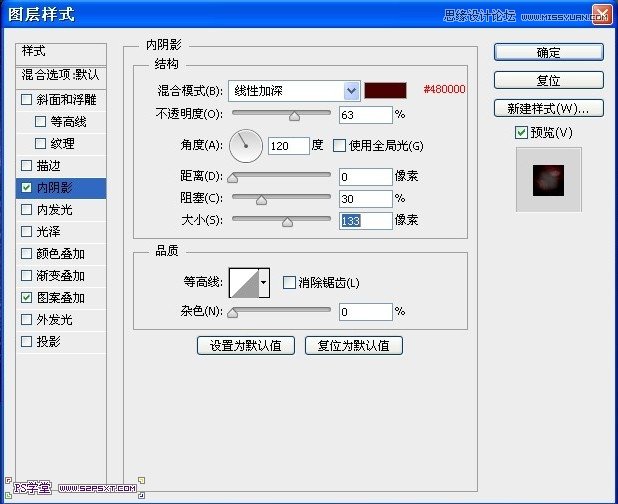This screenshot has height=504, width=618.
Task: Click the angle dial control
Action: tap(246, 146)
